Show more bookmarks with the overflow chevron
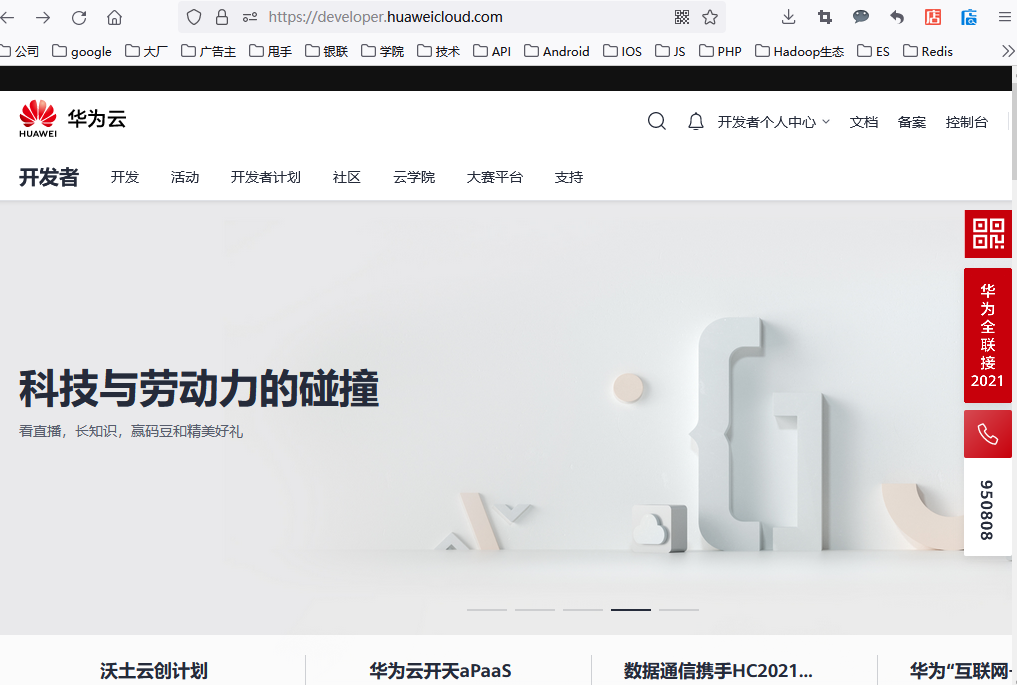Viewport: 1017px width, 685px height. [x=1007, y=51]
